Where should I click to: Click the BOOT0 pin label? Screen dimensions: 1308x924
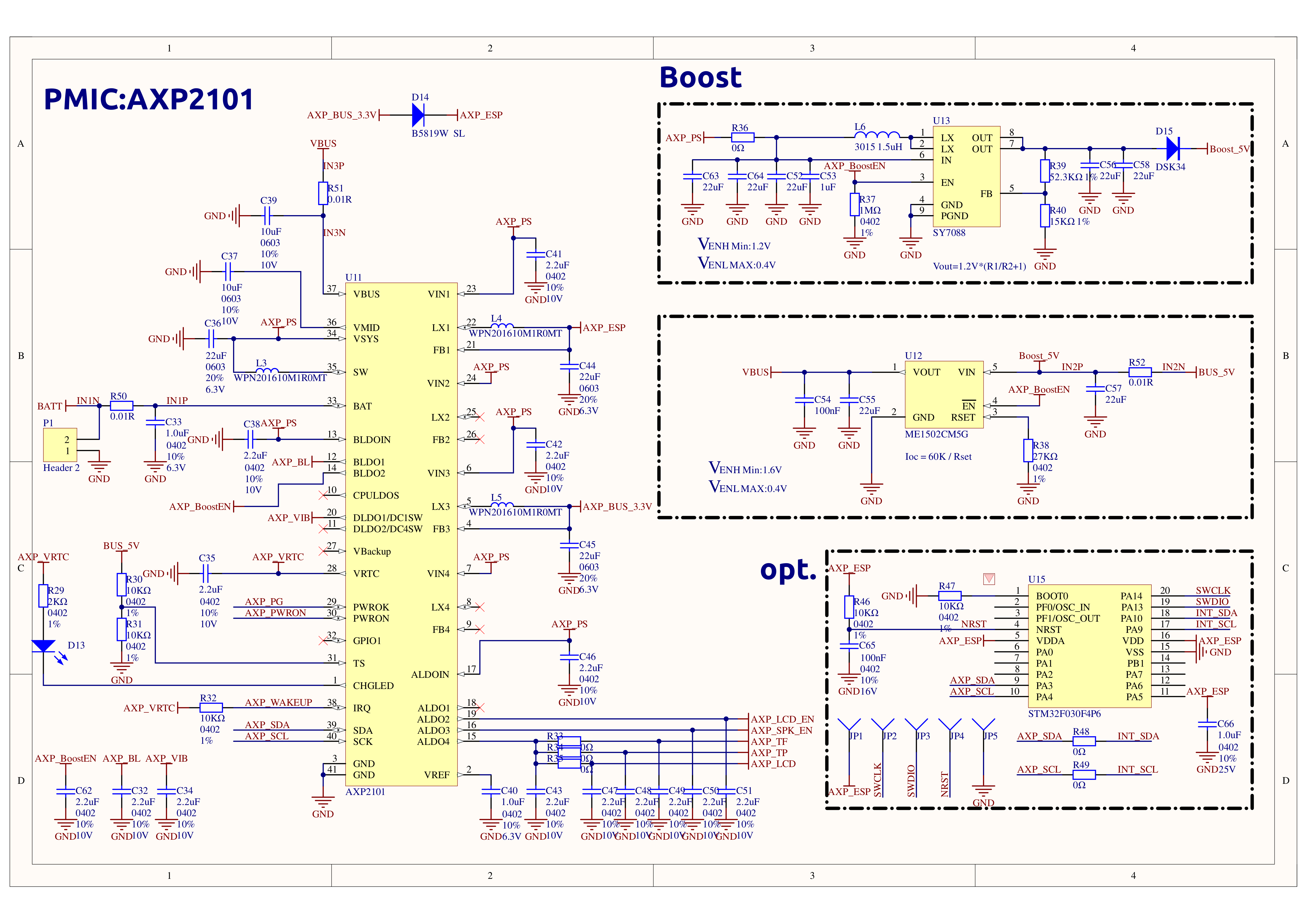pos(1052,596)
